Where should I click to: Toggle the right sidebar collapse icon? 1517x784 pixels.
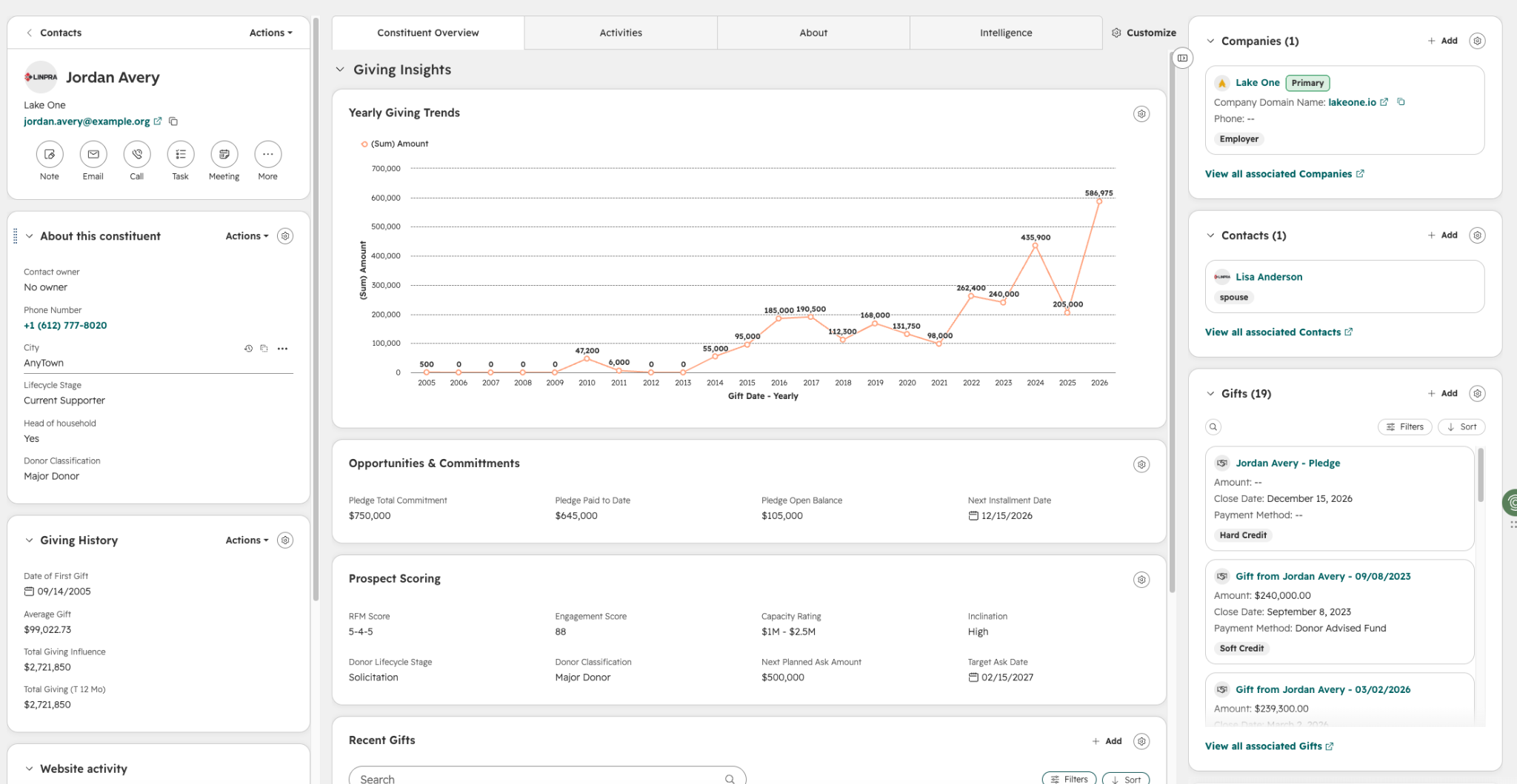pos(1183,58)
